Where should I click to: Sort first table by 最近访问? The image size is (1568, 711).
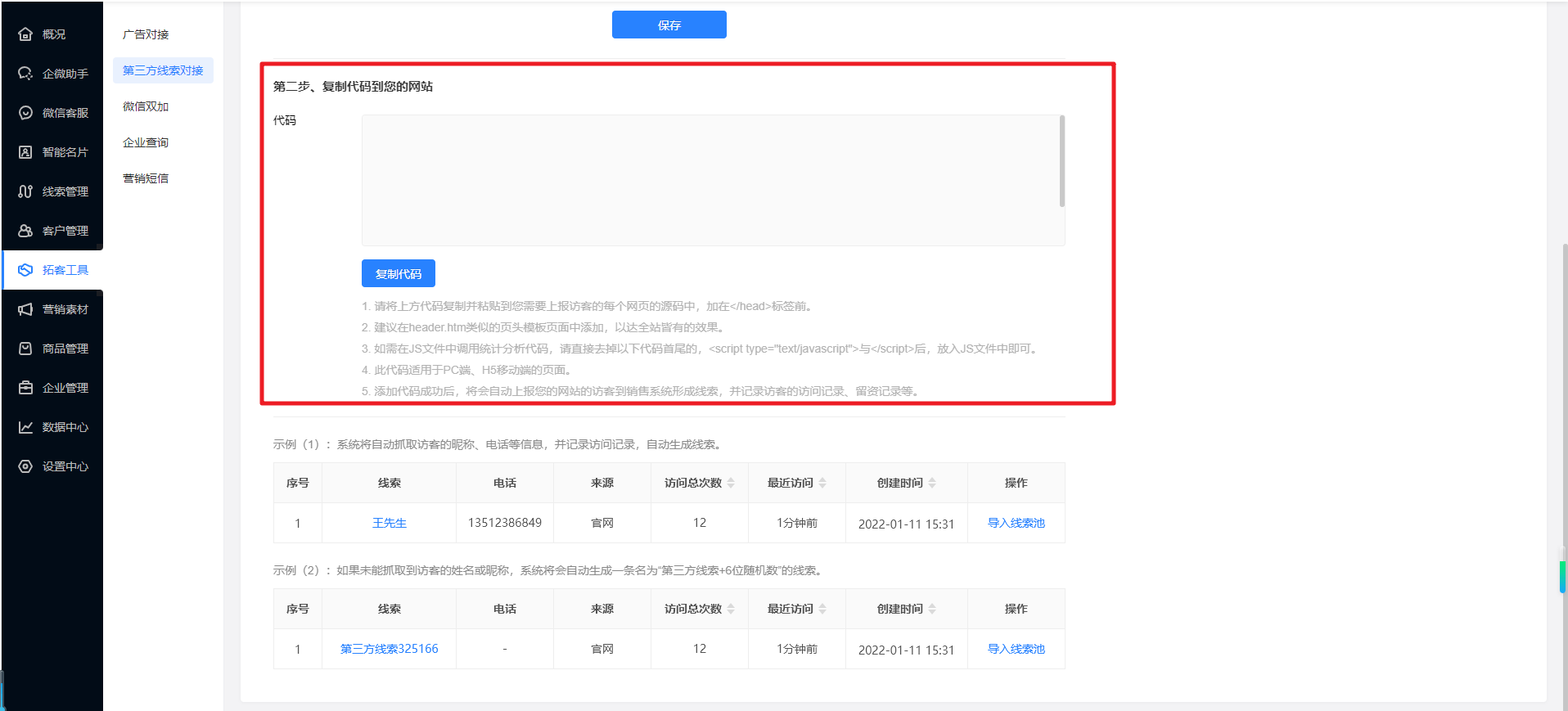click(x=822, y=483)
